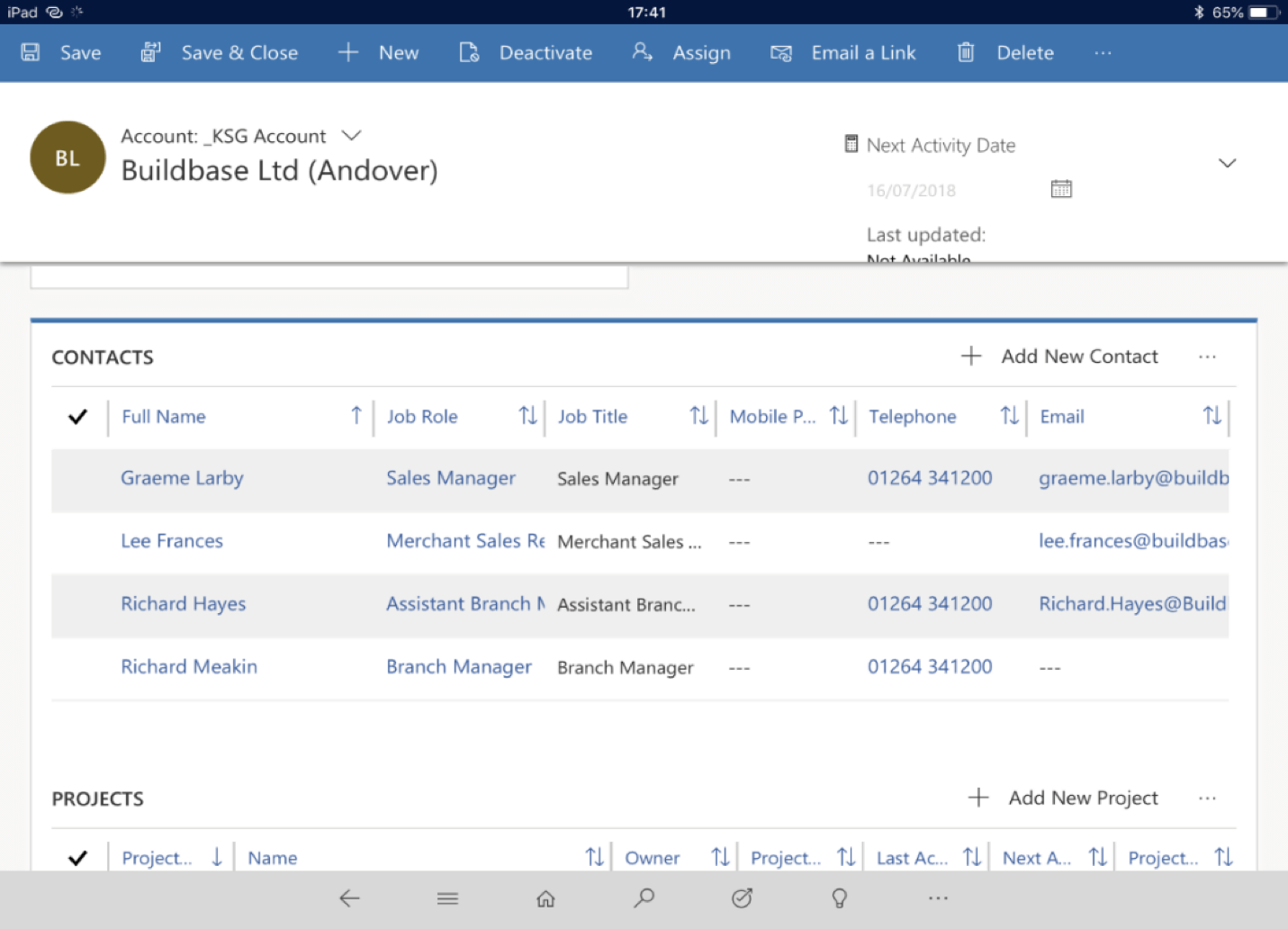The height and width of the screenshot is (929, 1288).
Task: Tap the battery indicator in status bar
Action: coord(1262,12)
